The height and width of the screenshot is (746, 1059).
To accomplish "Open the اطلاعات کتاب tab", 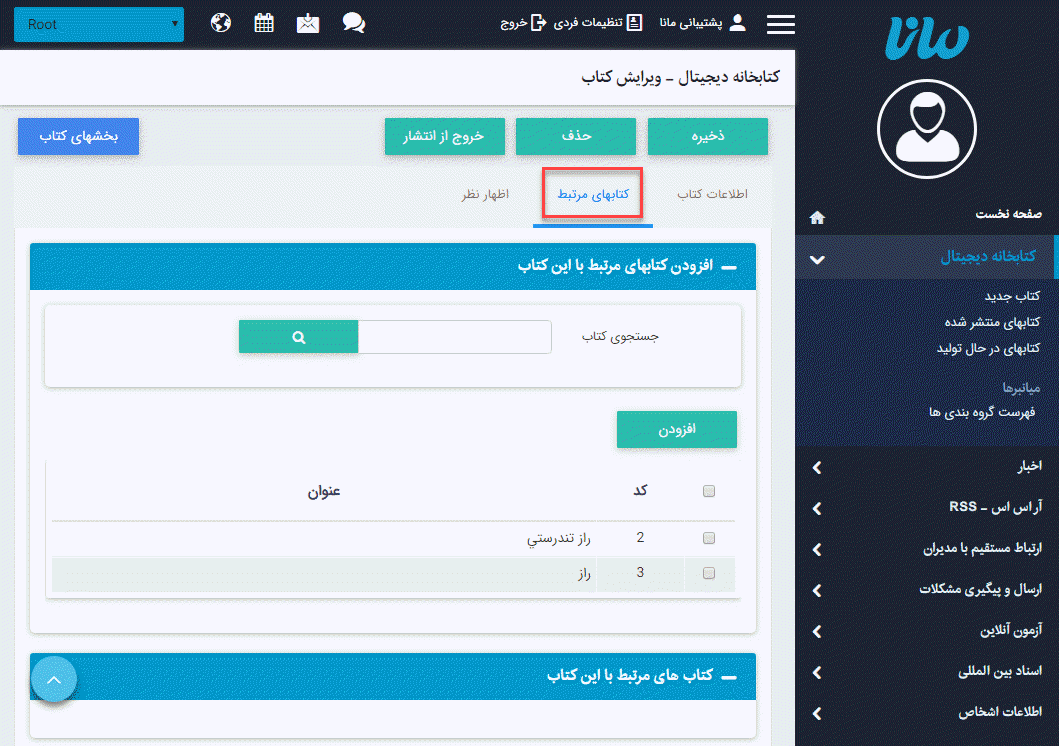I will [x=712, y=196].
